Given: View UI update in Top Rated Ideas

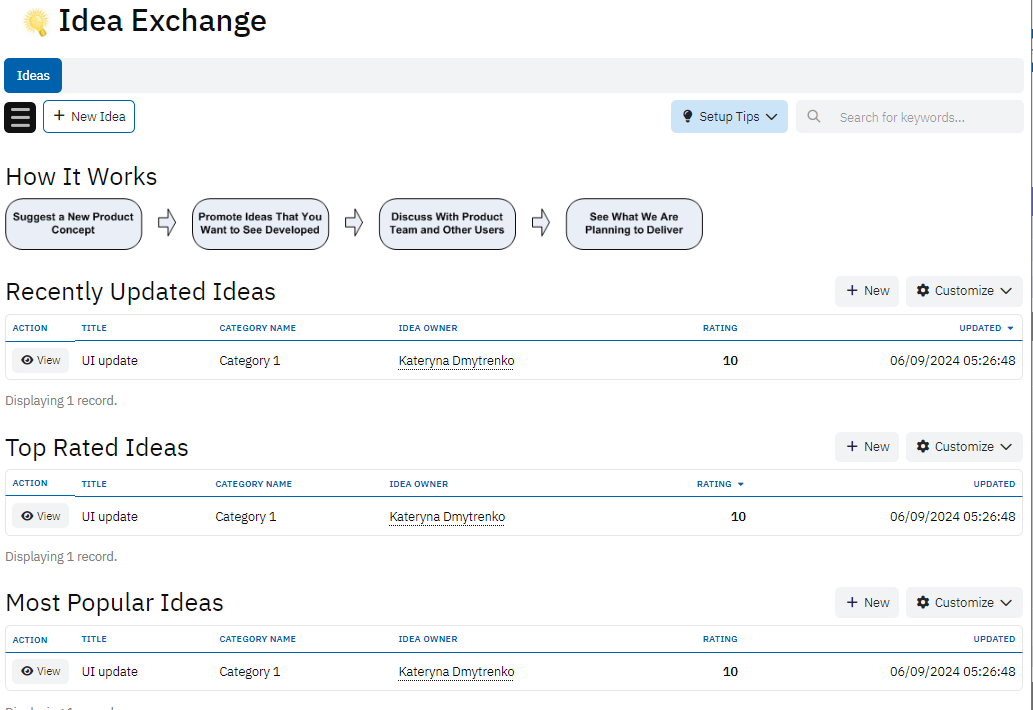Looking at the screenshot, I should tap(41, 517).
